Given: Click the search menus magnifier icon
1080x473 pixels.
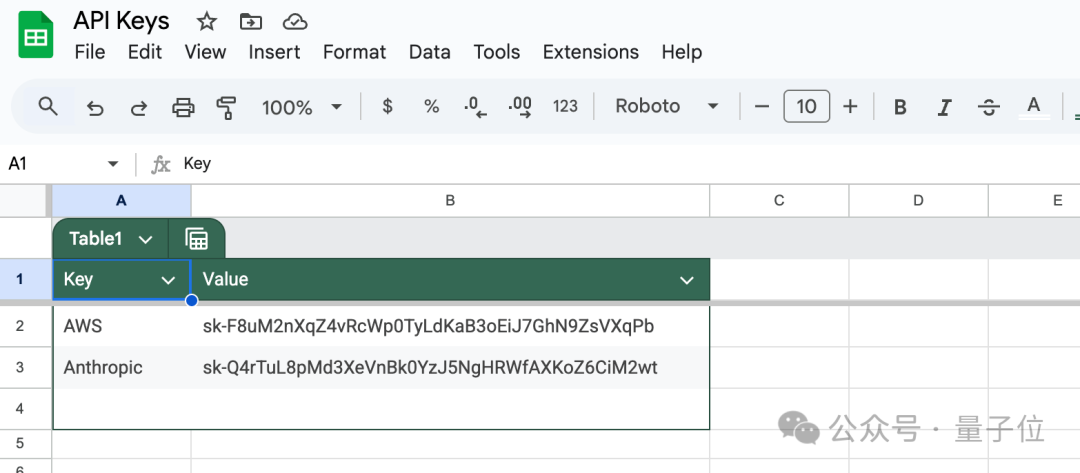Looking at the screenshot, I should [x=48, y=106].
